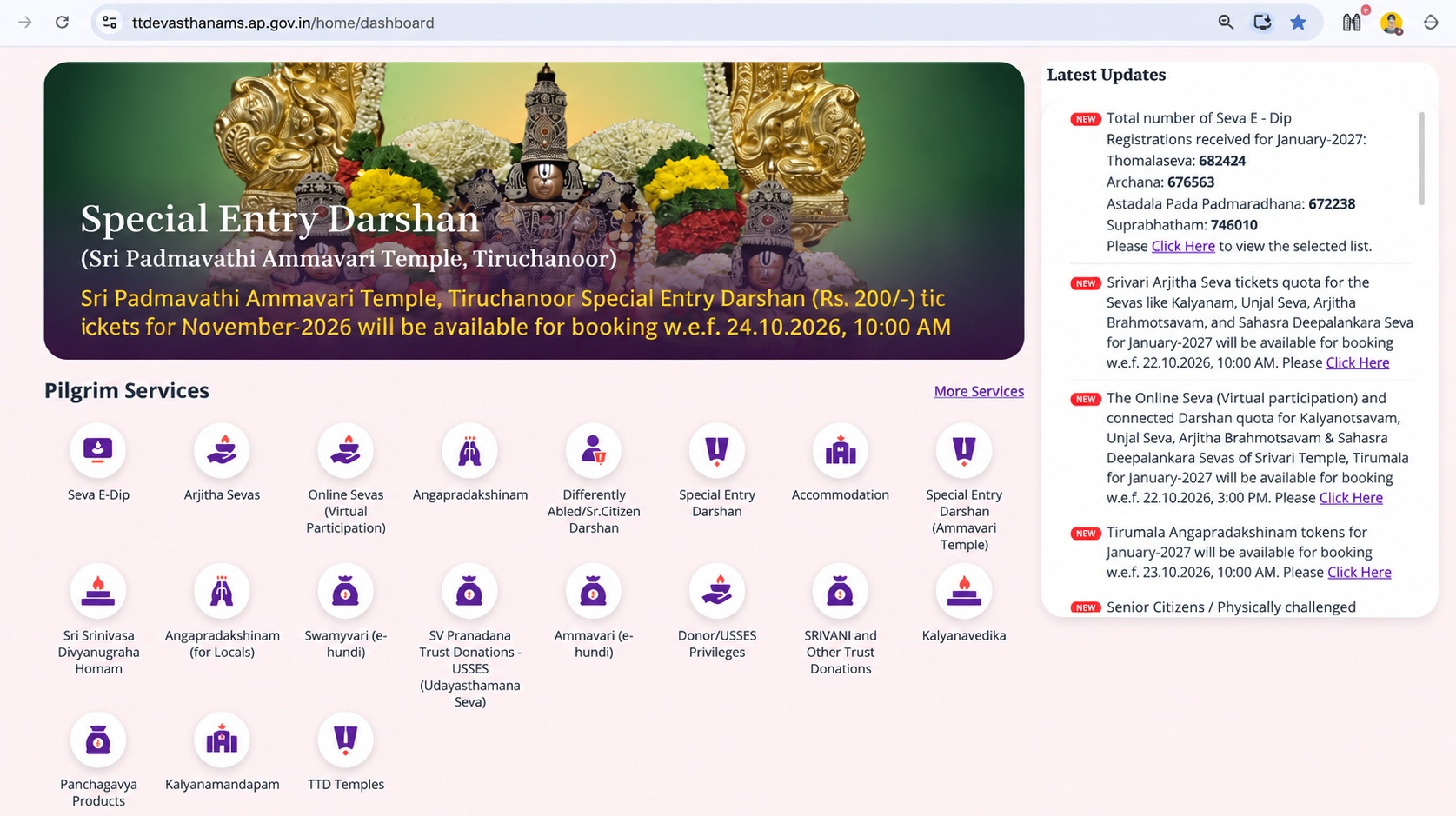Open the Arjitha Sevas service icon
Viewport: 1456px width, 816px height.
pyautogui.click(x=222, y=450)
